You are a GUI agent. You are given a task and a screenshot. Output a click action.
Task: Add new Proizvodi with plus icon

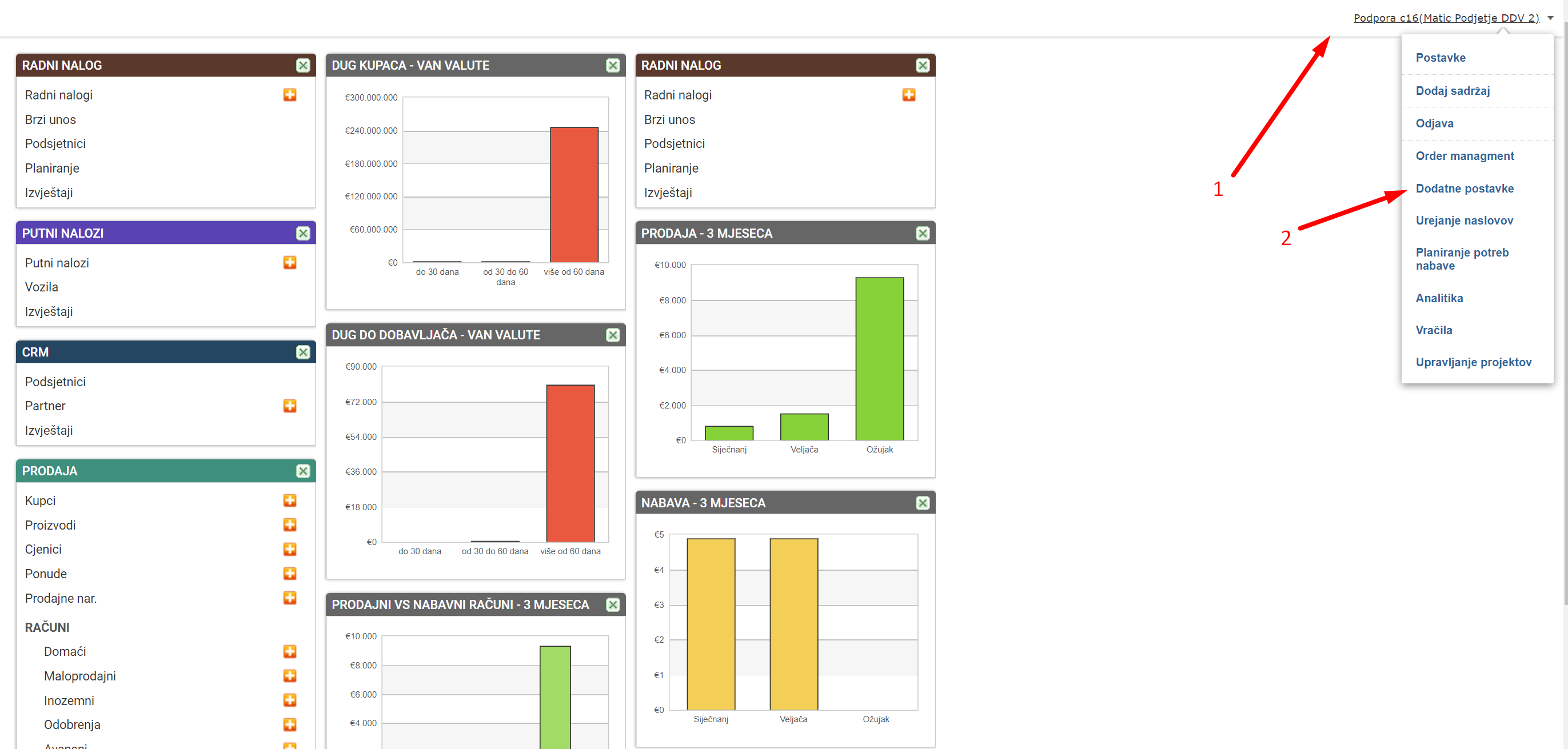click(x=290, y=524)
